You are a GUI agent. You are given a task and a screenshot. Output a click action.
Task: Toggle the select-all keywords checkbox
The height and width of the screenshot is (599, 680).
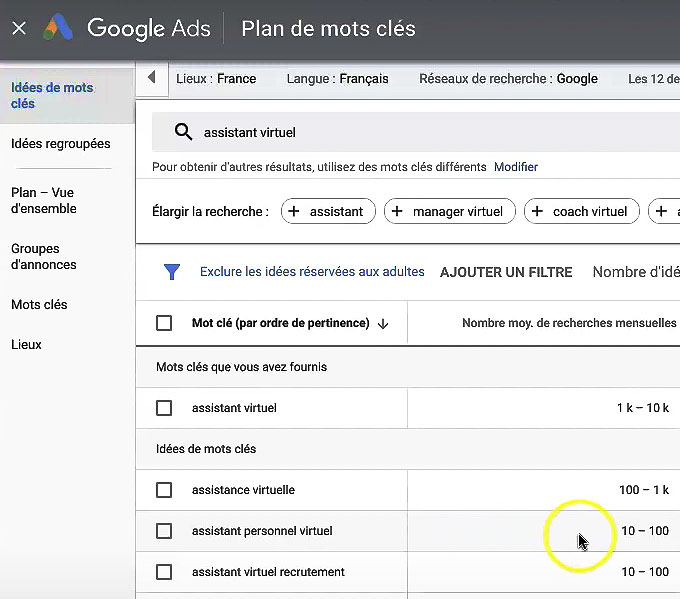coord(164,323)
